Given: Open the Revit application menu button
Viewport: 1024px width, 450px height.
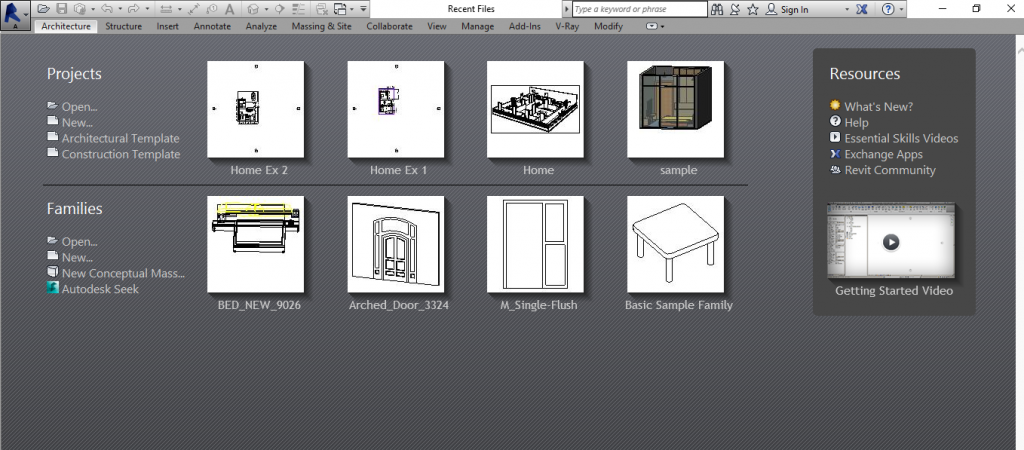Looking at the screenshot, I should [x=16, y=15].
